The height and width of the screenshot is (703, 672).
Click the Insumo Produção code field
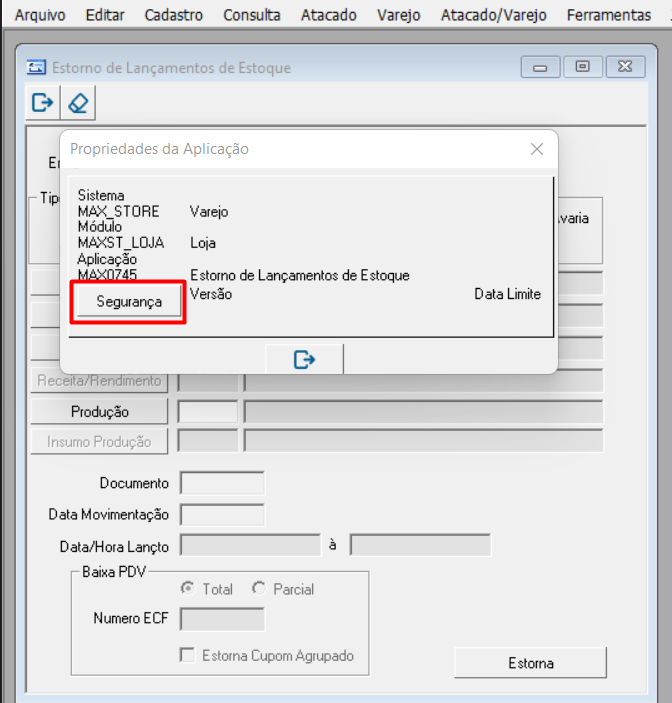point(208,442)
